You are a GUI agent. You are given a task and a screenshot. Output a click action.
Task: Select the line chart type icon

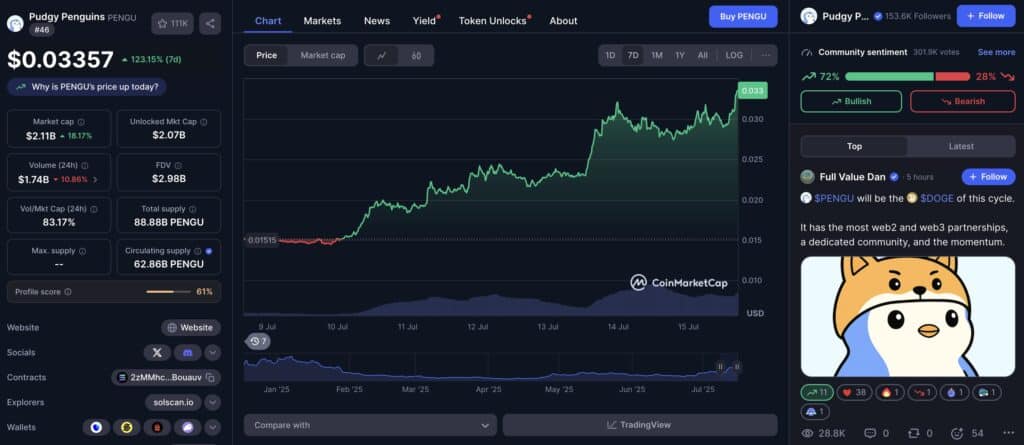pyautogui.click(x=382, y=56)
